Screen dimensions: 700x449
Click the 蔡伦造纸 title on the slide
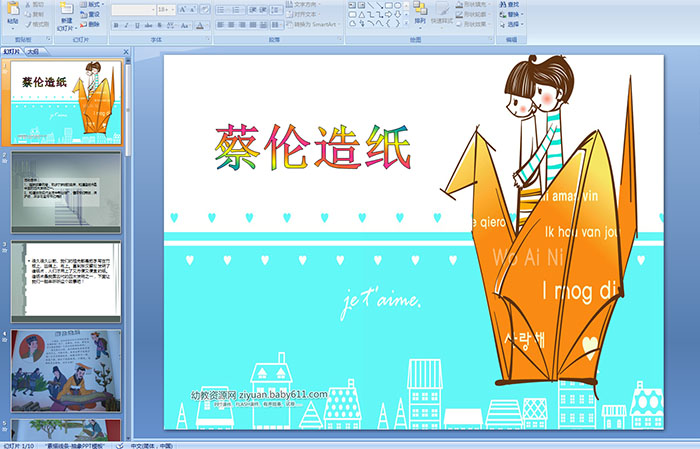312,147
